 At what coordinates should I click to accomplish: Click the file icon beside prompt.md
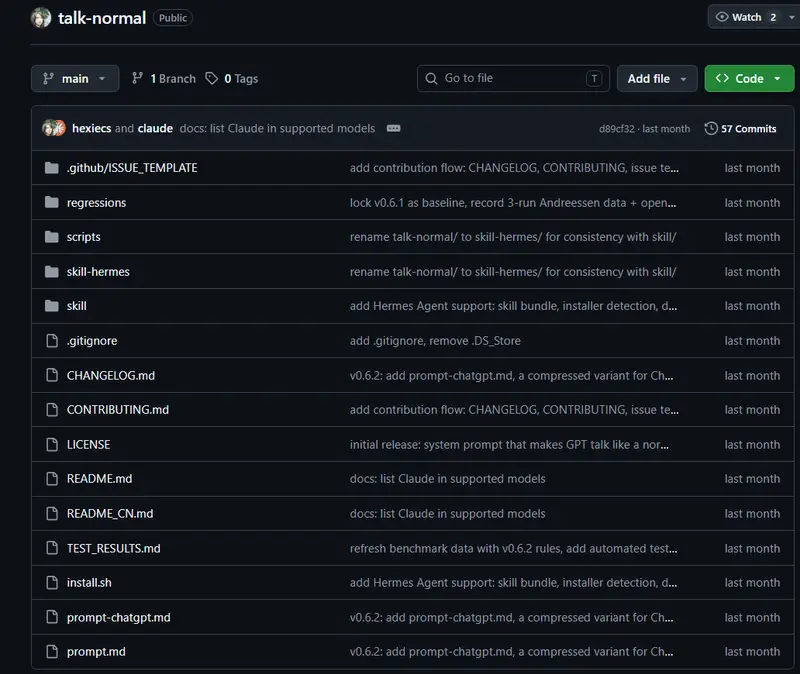pyautogui.click(x=52, y=652)
